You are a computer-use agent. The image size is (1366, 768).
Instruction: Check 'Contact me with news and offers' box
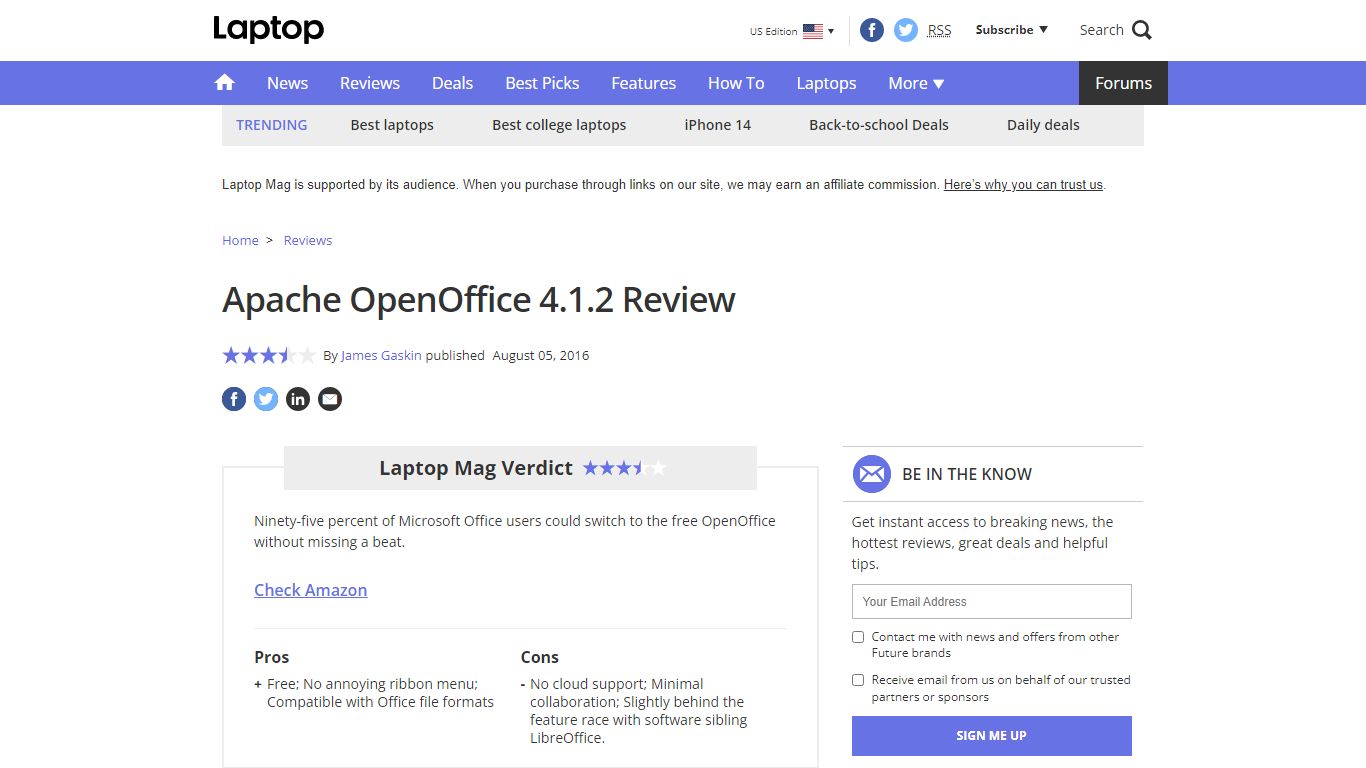(858, 637)
